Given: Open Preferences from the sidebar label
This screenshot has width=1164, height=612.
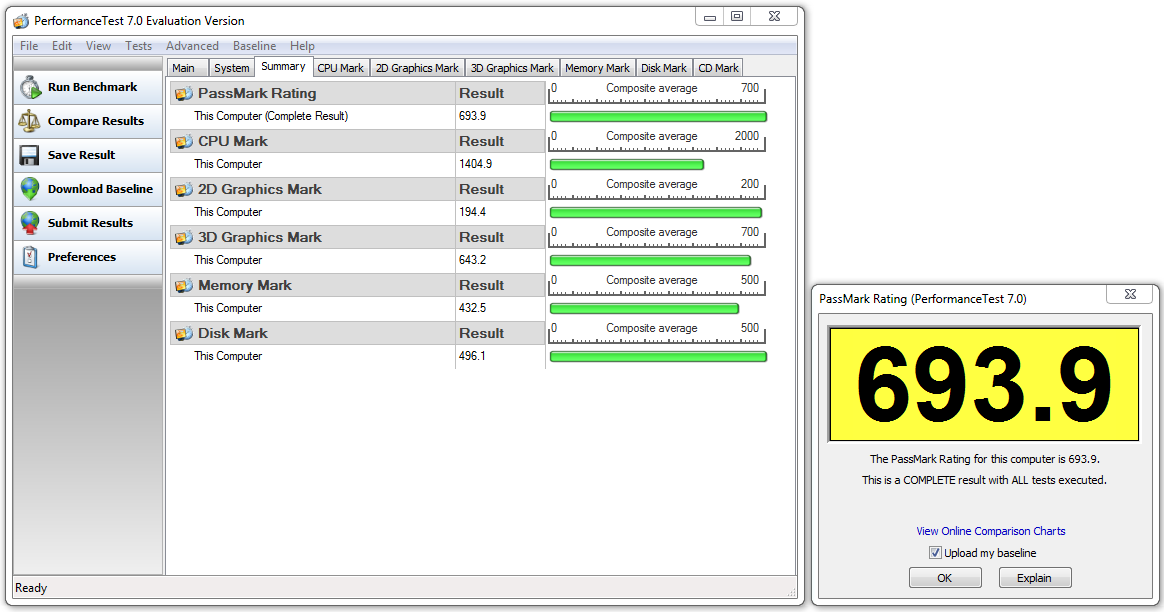Looking at the screenshot, I should click(x=82, y=257).
